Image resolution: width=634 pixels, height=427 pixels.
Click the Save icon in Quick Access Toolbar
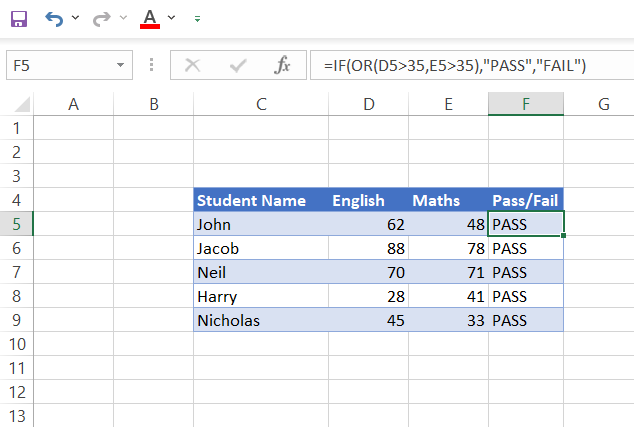click(18, 18)
